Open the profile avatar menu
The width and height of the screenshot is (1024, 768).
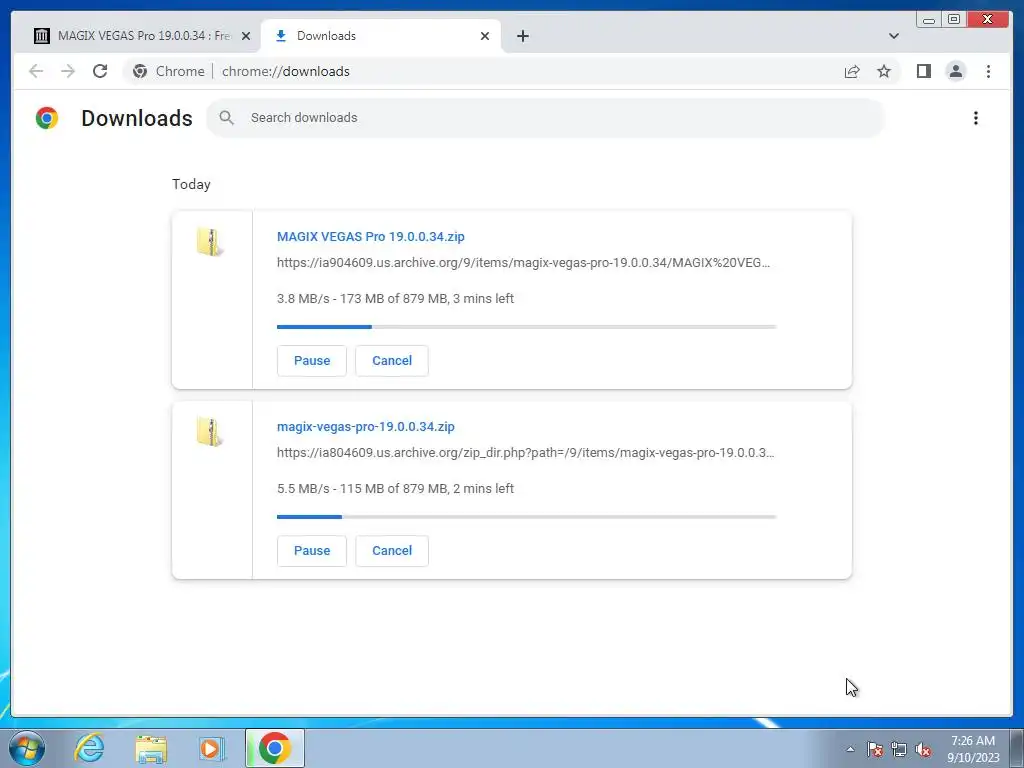(955, 71)
